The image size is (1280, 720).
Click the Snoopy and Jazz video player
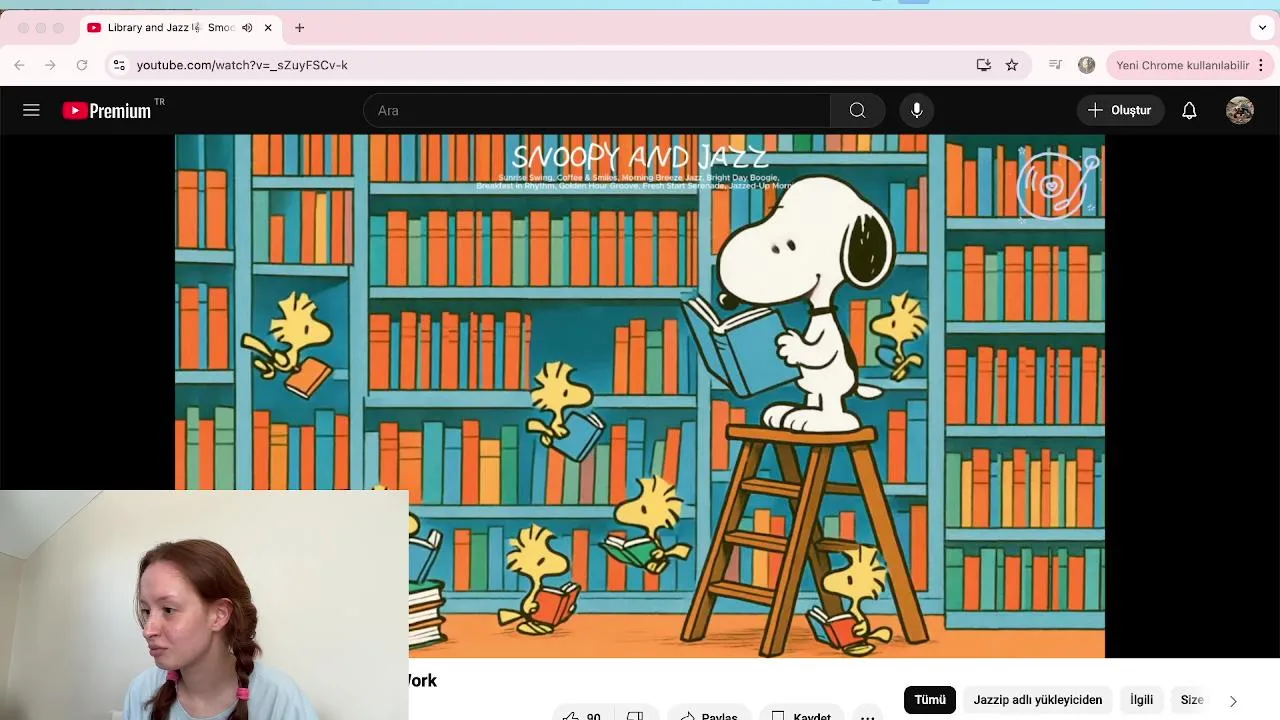[x=640, y=396]
